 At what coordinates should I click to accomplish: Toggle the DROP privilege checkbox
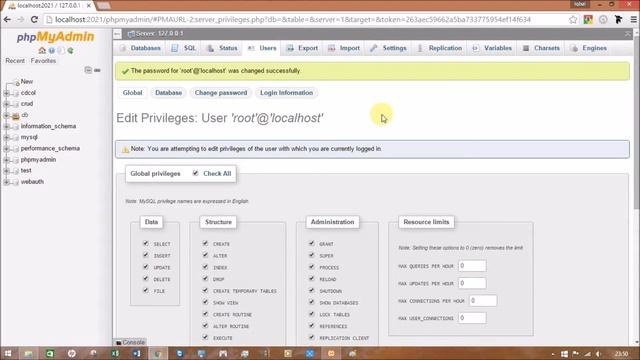[205, 279]
